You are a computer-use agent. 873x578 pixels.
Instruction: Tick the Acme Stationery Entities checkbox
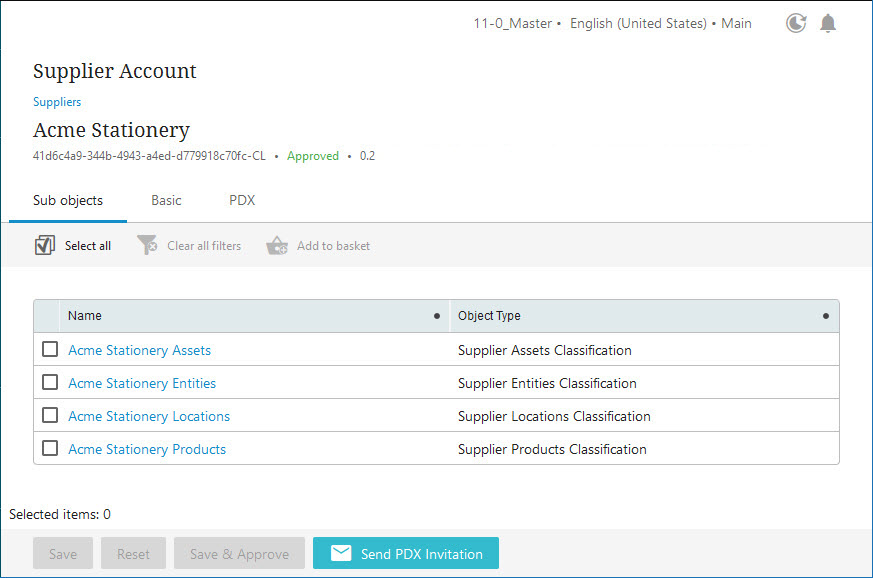click(x=50, y=382)
